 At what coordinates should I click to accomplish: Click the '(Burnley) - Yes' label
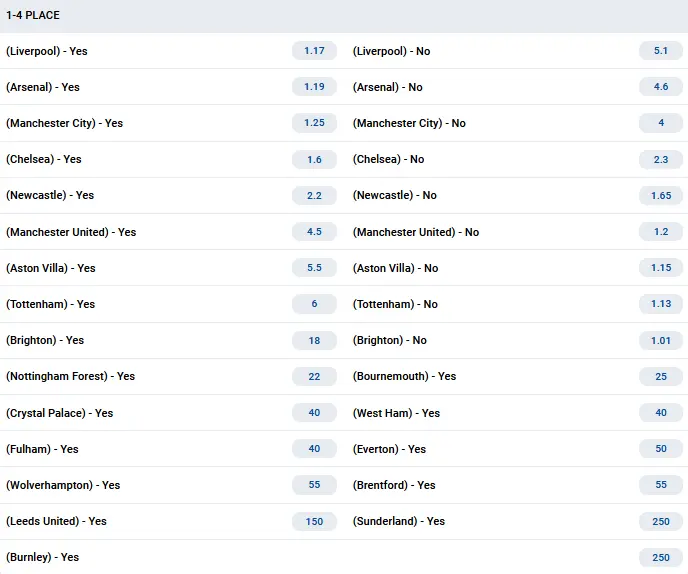point(43,557)
